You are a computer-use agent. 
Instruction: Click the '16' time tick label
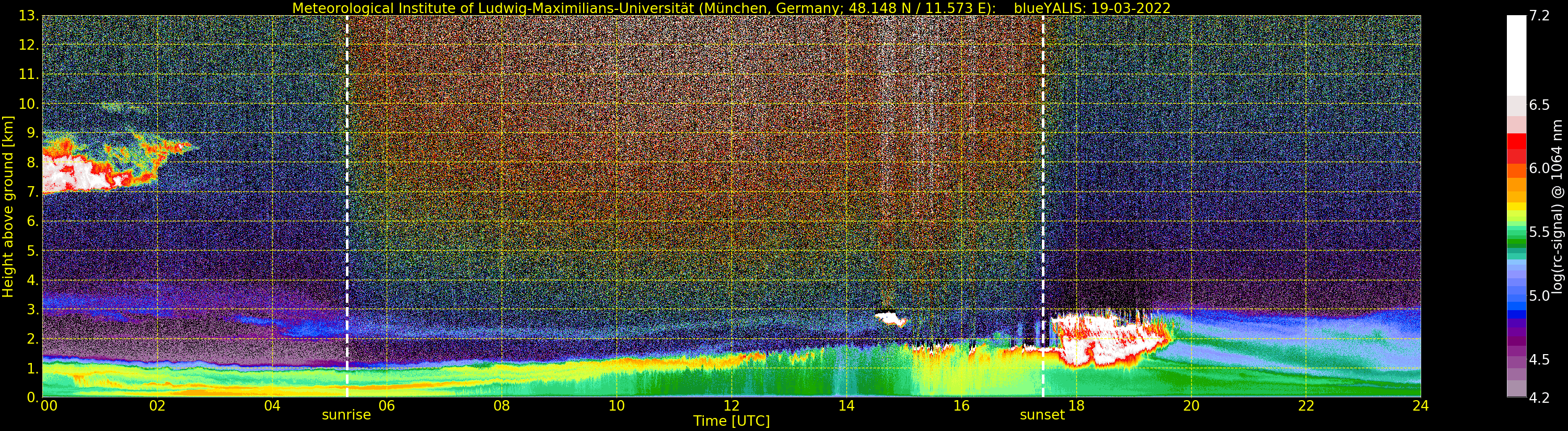point(961,406)
